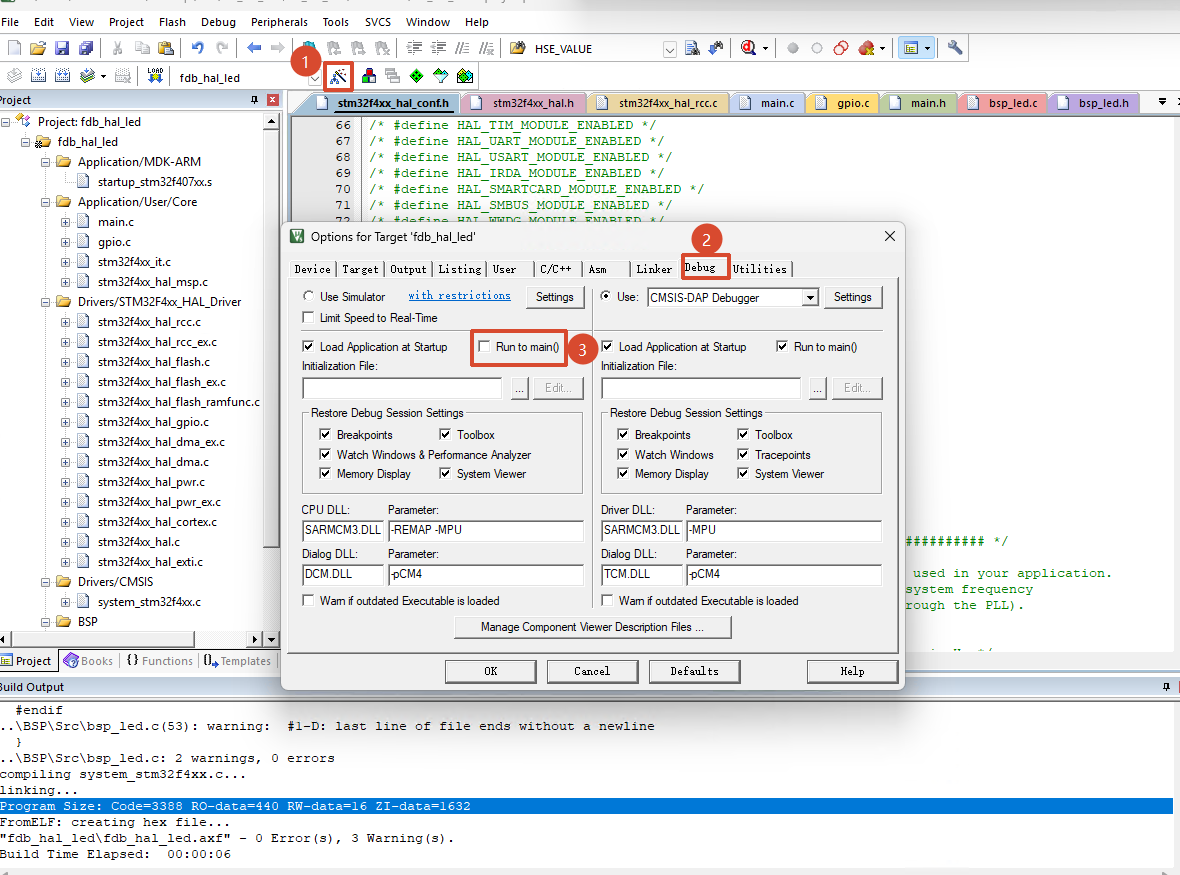The height and width of the screenshot is (875, 1180).
Task: Open the Manage Project Items icon
Action: point(369,76)
